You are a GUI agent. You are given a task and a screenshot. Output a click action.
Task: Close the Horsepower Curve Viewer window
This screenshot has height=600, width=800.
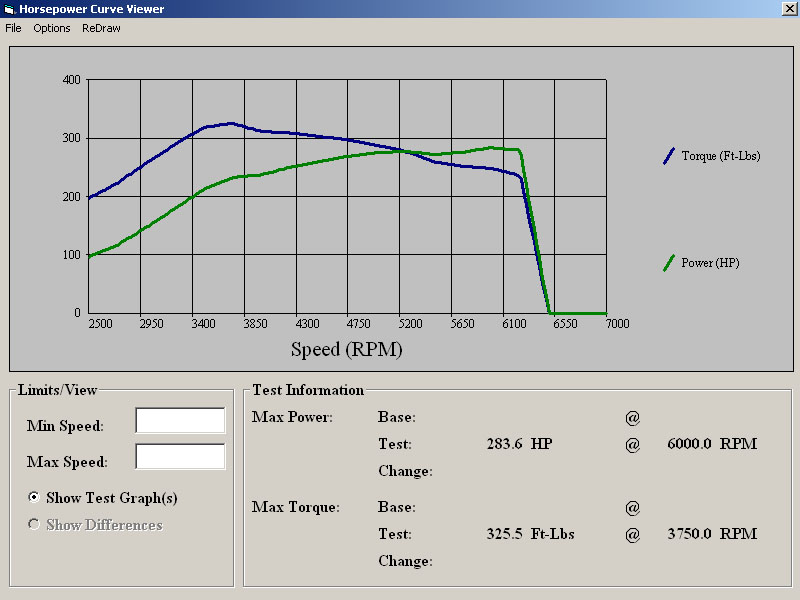click(789, 9)
